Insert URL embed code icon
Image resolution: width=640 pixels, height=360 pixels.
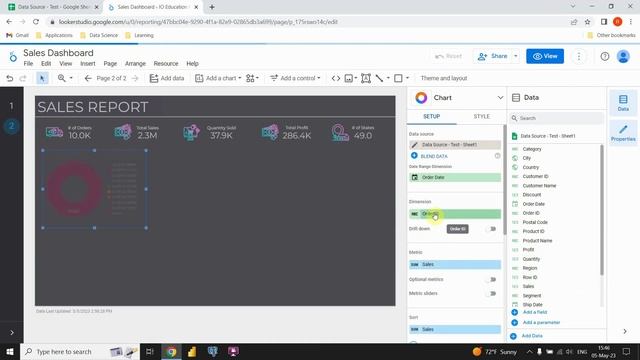336,78
